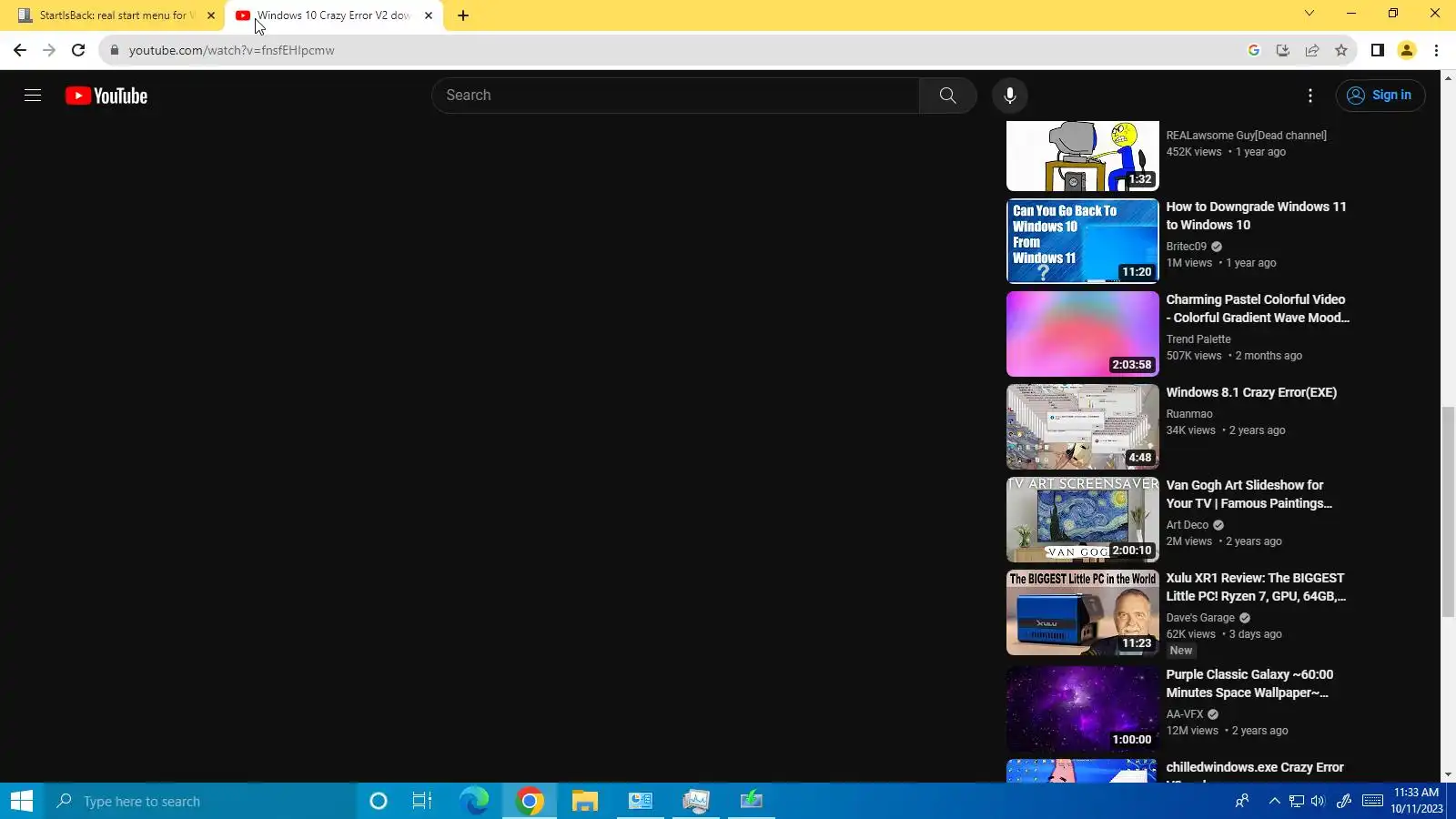Open 'How to Downgrade Windows 11' title
The image size is (1456, 819).
click(1256, 216)
